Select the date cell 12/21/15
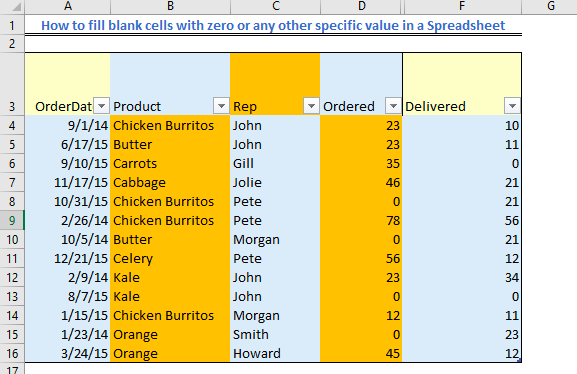The height and width of the screenshot is (374, 577). click(68, 258)
